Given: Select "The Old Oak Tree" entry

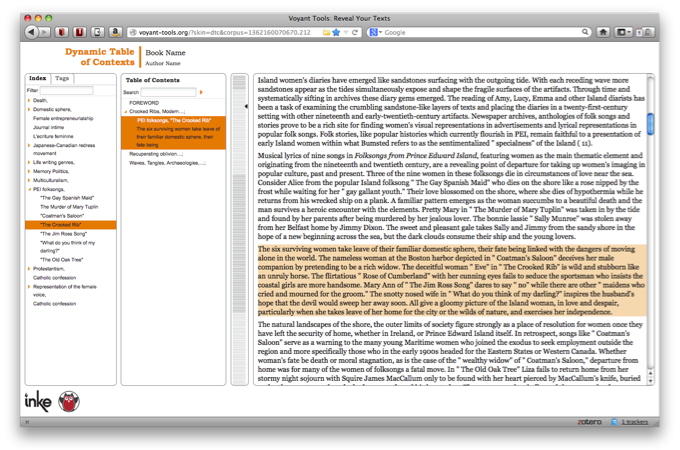Looking at the screenshot, I should point(62,260).
